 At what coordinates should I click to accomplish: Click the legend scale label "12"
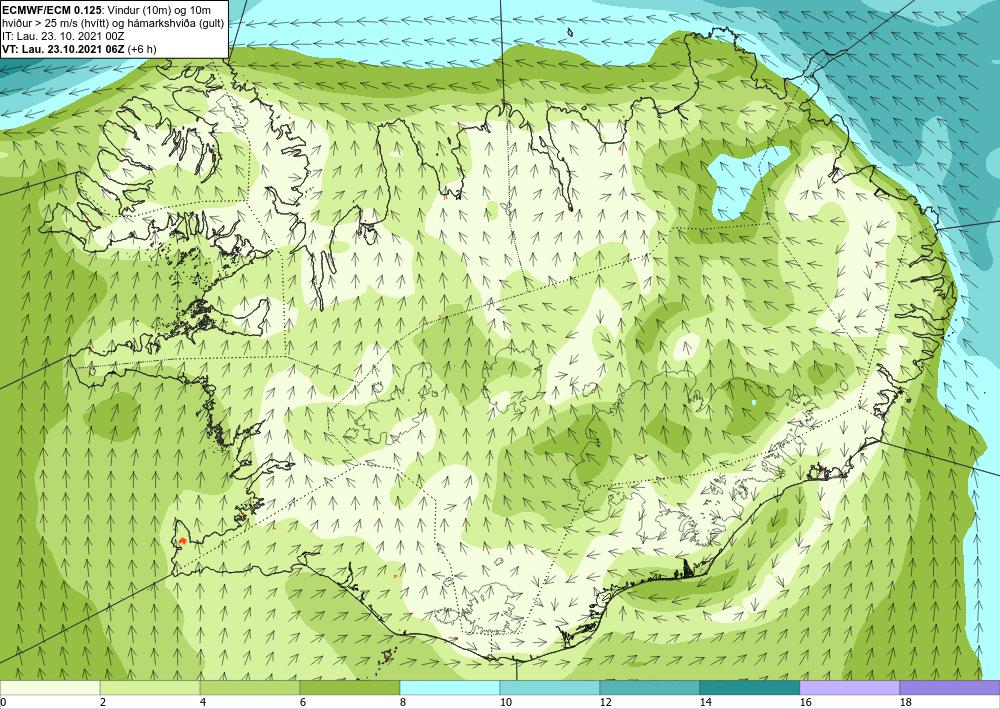click(606, 702)
